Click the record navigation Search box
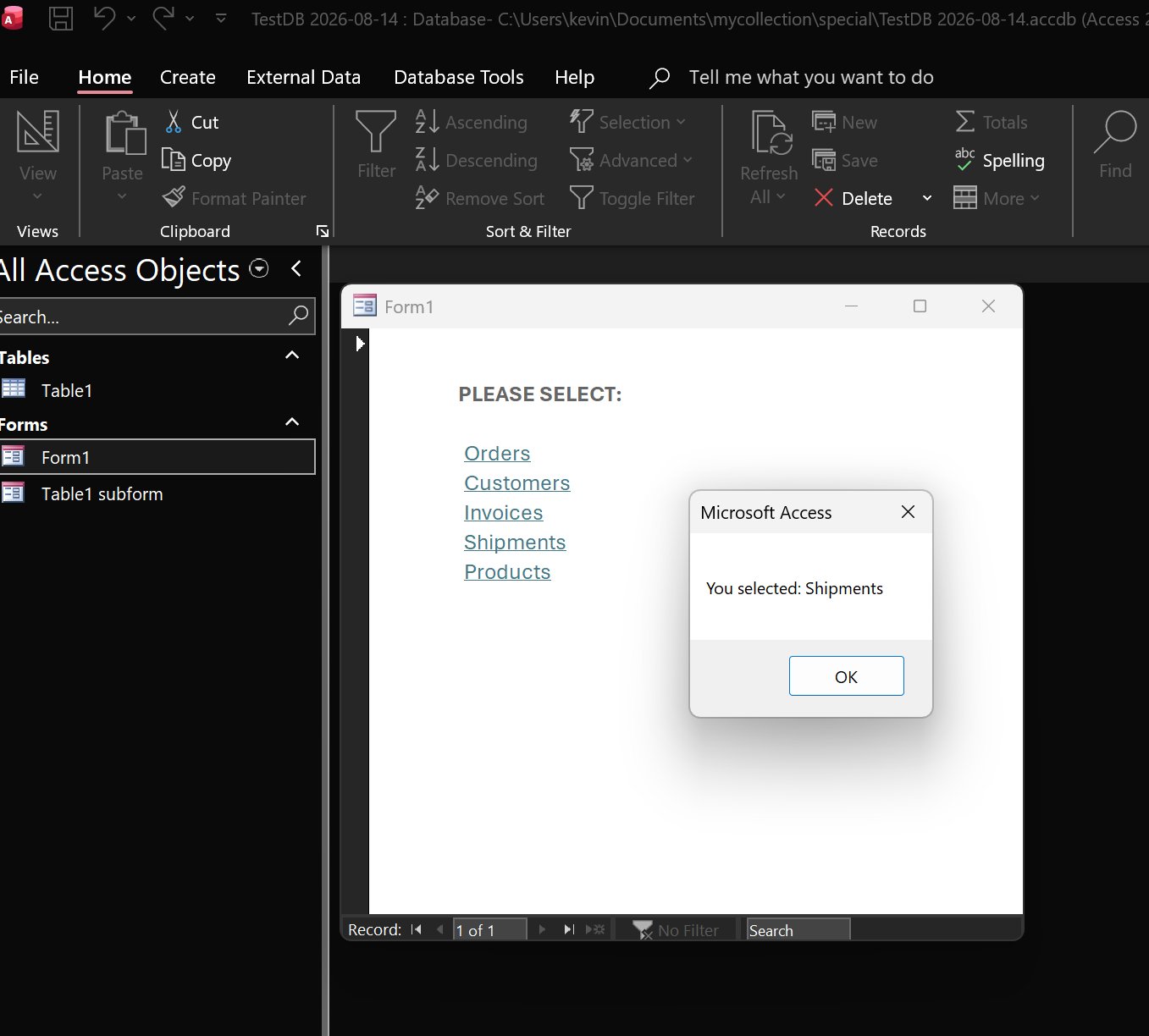The image size is (1149, 1036). (798, 929)
